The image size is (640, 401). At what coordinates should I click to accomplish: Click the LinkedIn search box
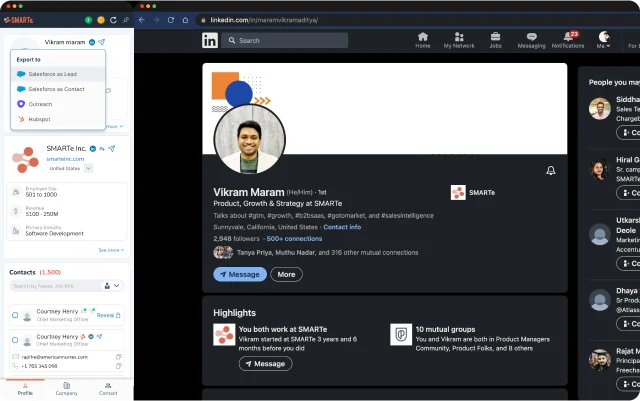pos(284,40)
